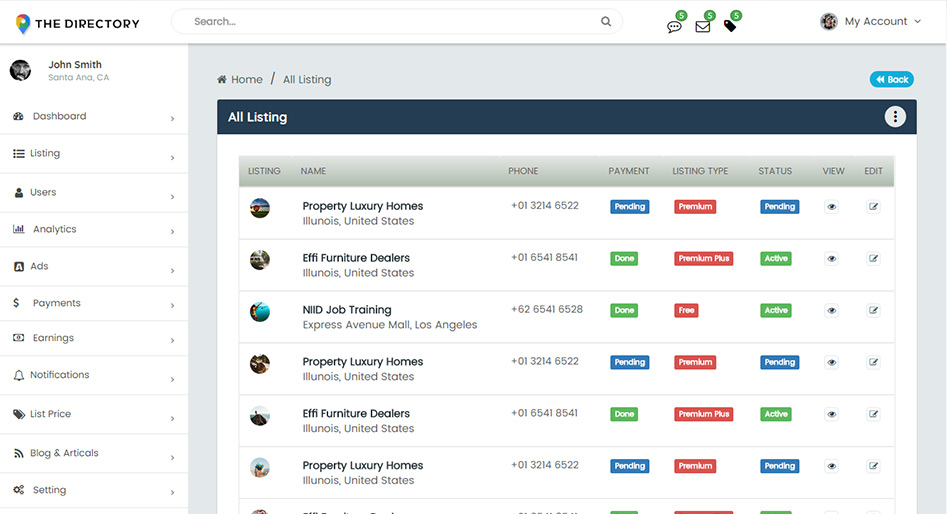Expand the List Price menu chevron
The image size is (947, 514).
pyautogui.click(x=172, y=418)
